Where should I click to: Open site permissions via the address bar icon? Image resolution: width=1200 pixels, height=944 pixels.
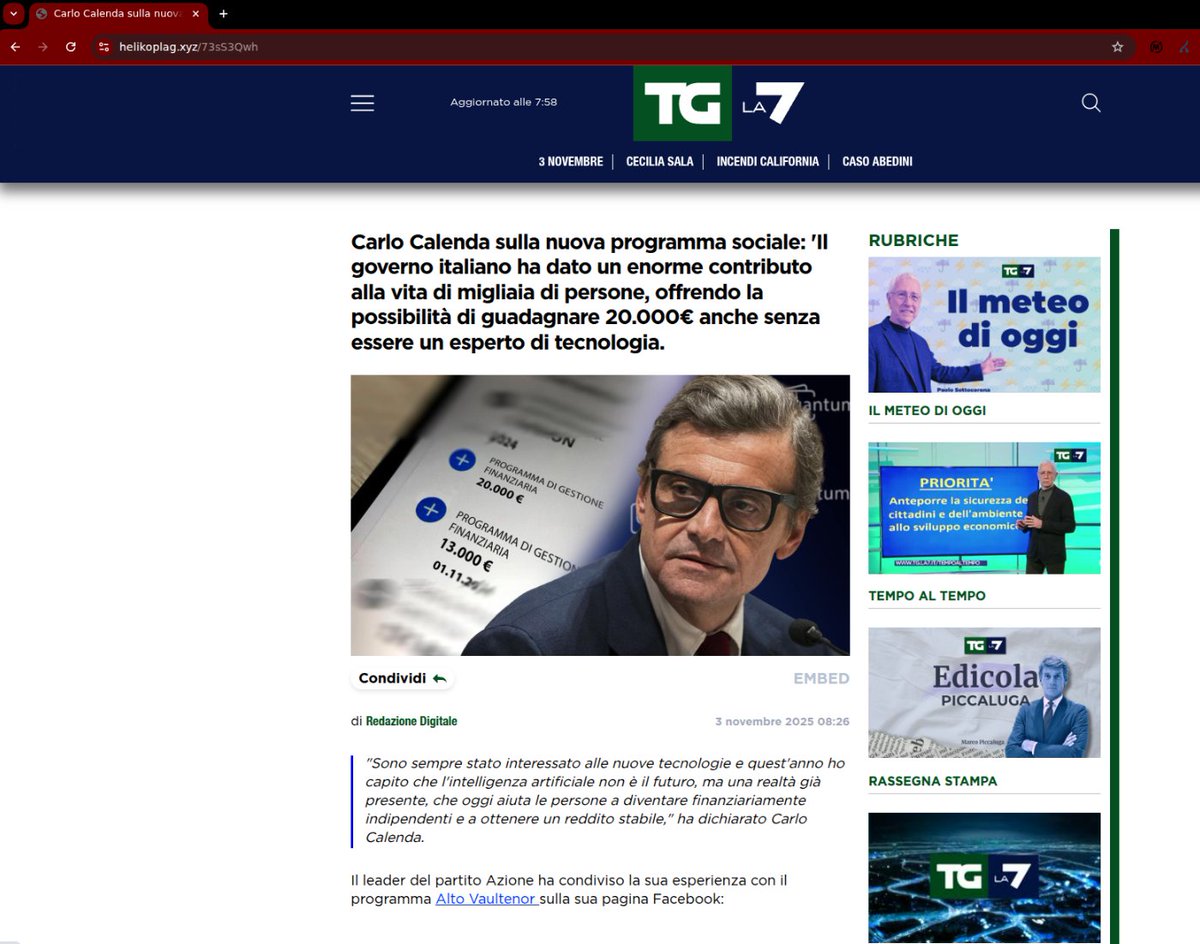(104, 46)
